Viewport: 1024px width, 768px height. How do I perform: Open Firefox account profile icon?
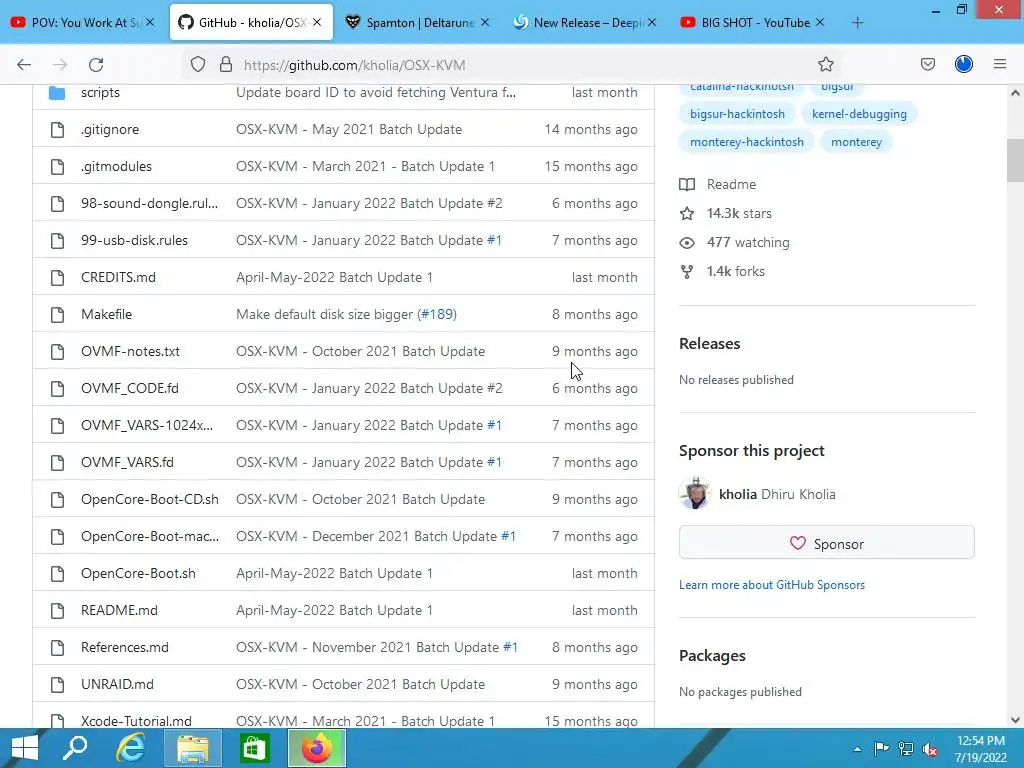(x=964, y=65)
